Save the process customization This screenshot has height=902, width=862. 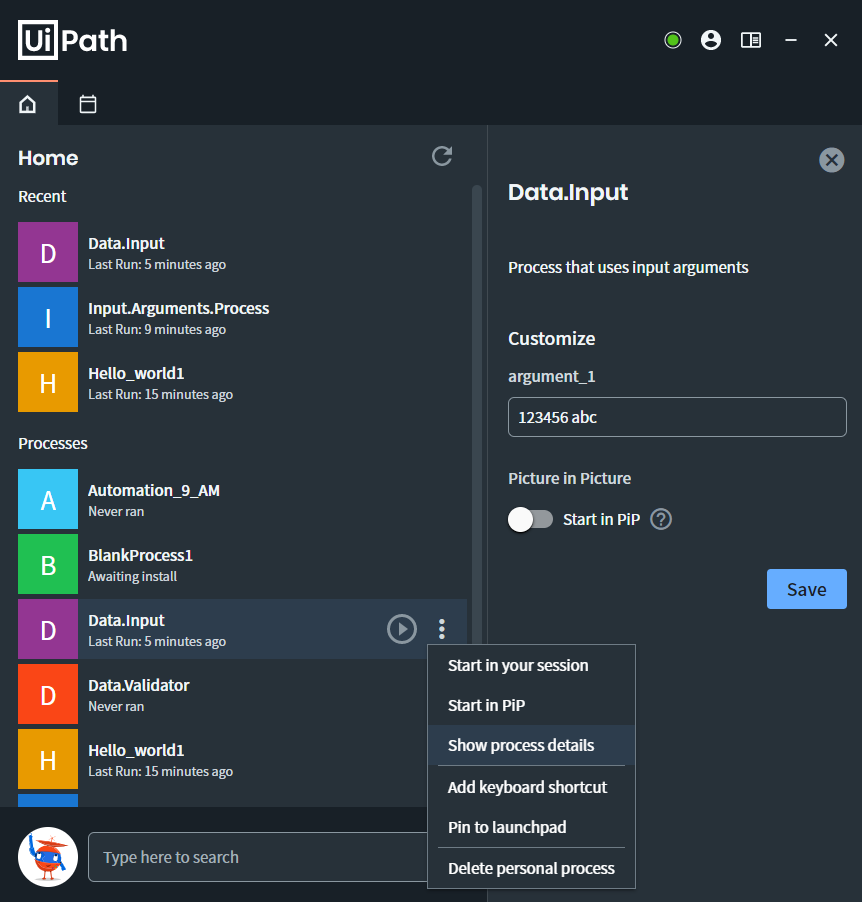click(x=806, y=589)
